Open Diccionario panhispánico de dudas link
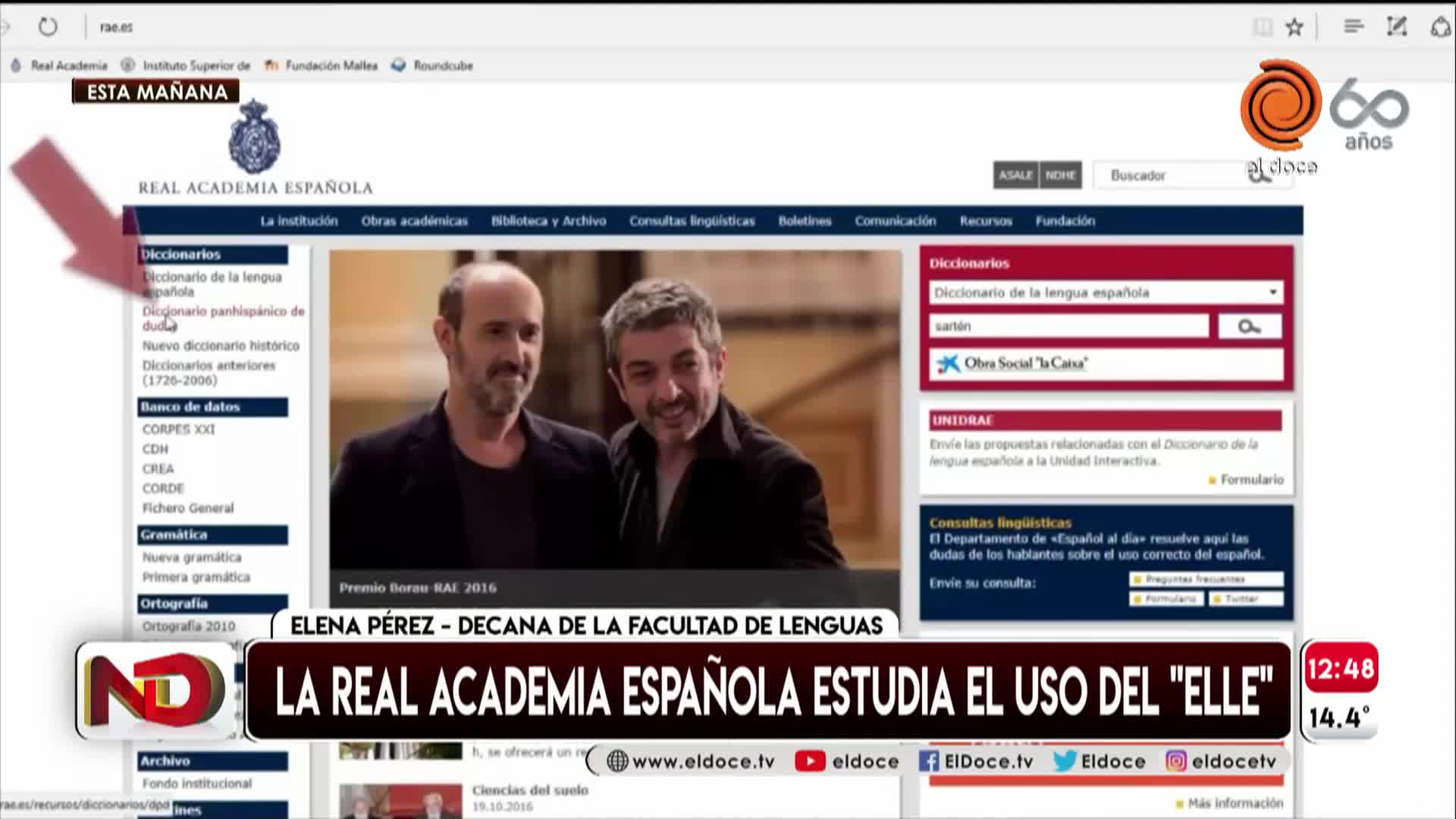 (x=223, y=318)
